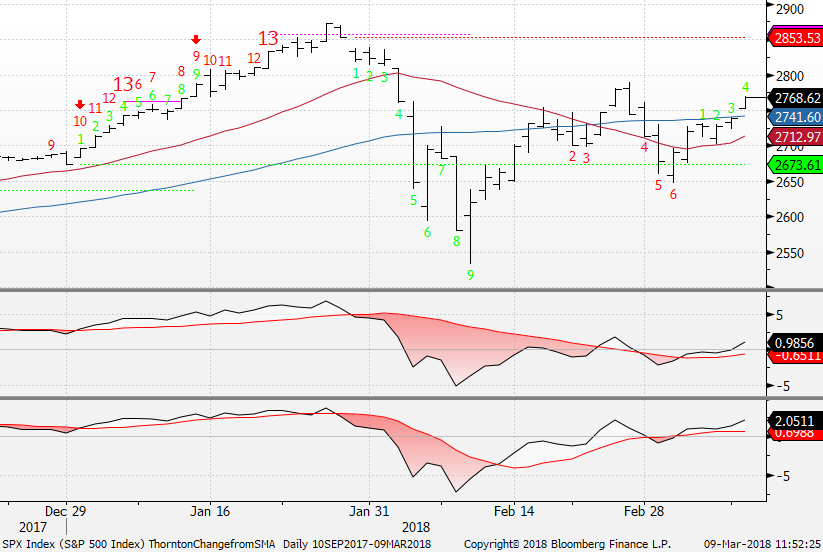The image size is (823, 552).
Task: Click the 2017 year label
Action: point(33,527)
